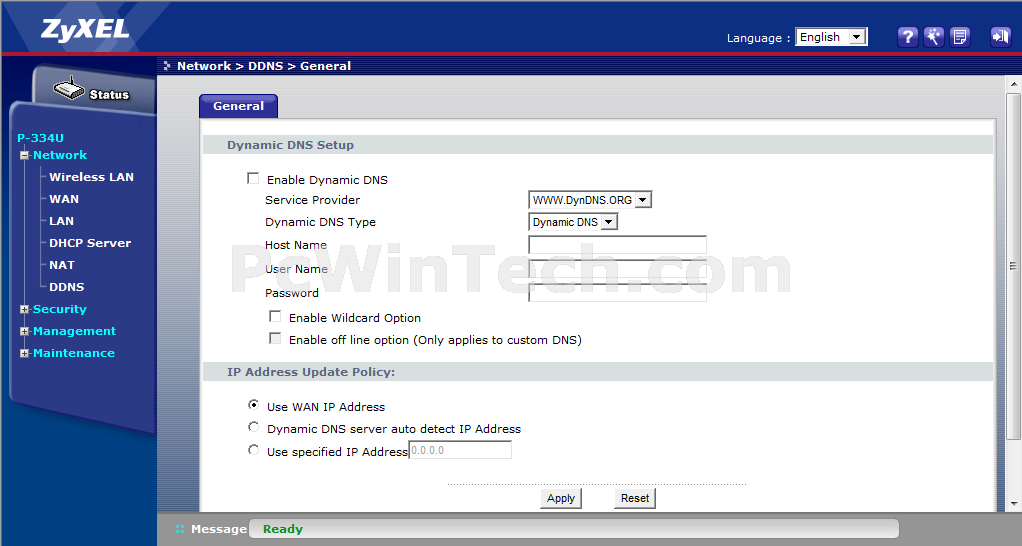The height and width of the screenshot is (546, 1022).
Task: Open Wireless LAN in the sidebar
Action: [x=91, y=177]
